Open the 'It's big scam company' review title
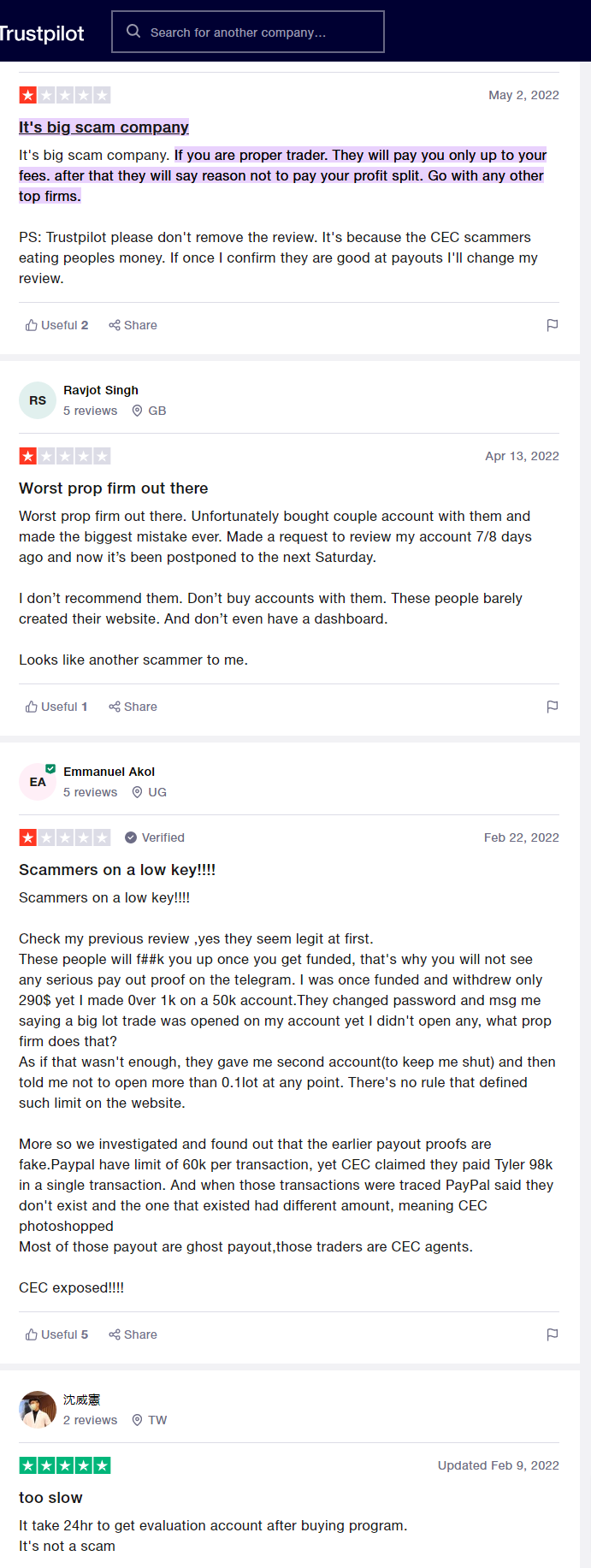Screen dimensions: 591x1568 (103, 127)
